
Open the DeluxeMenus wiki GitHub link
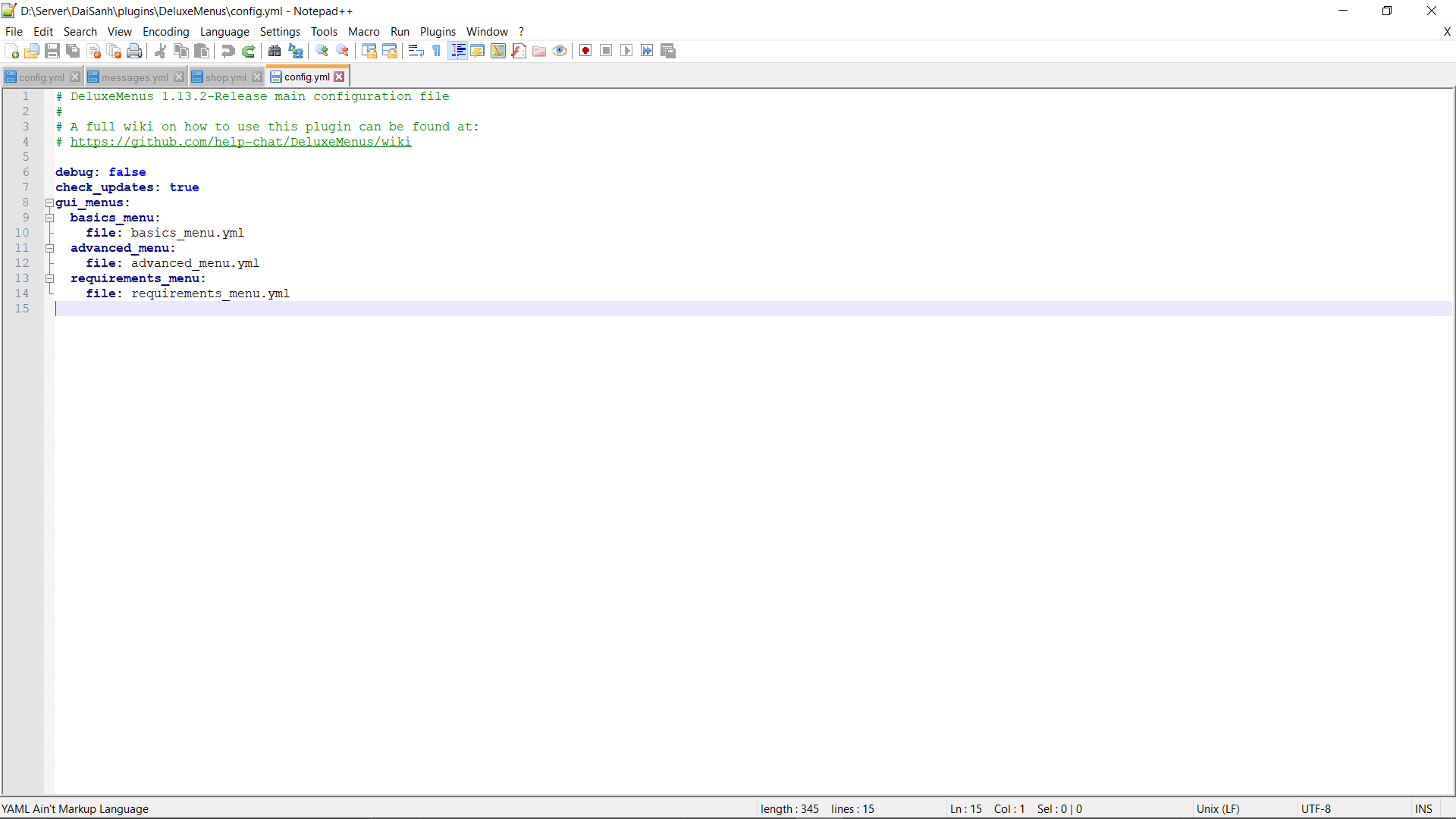(x=240, y=142)
